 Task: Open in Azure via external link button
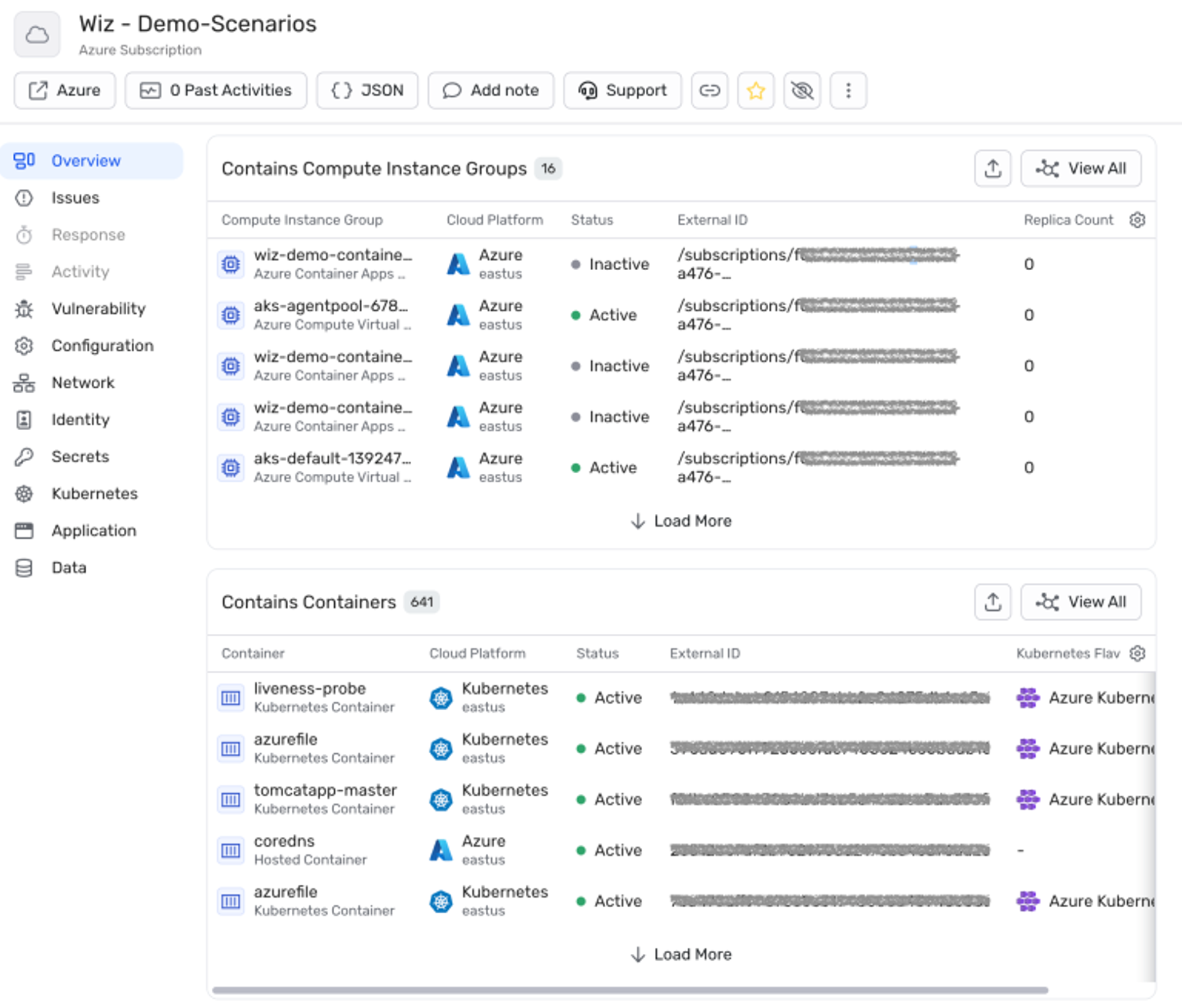(65, 90)
